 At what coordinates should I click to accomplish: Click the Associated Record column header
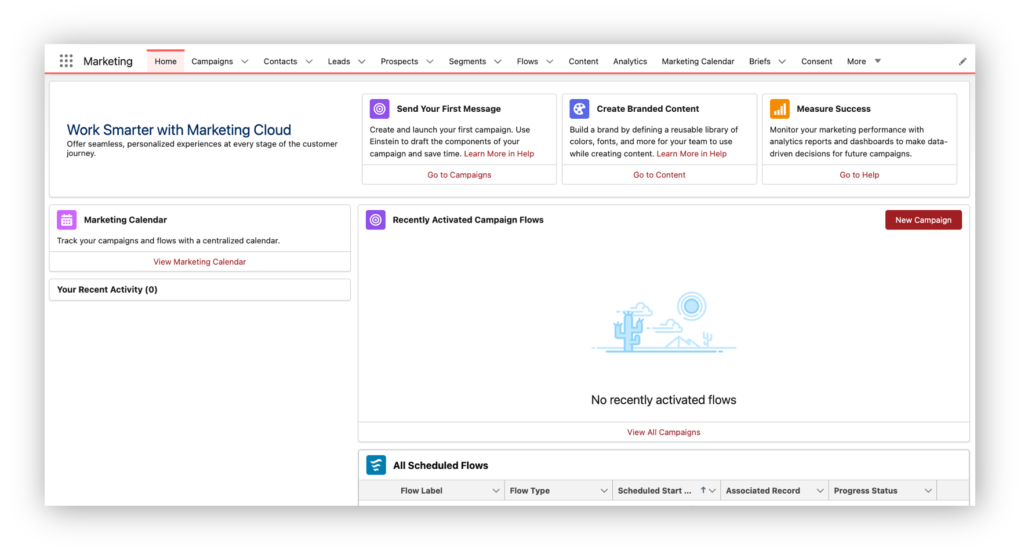[763, 491]
